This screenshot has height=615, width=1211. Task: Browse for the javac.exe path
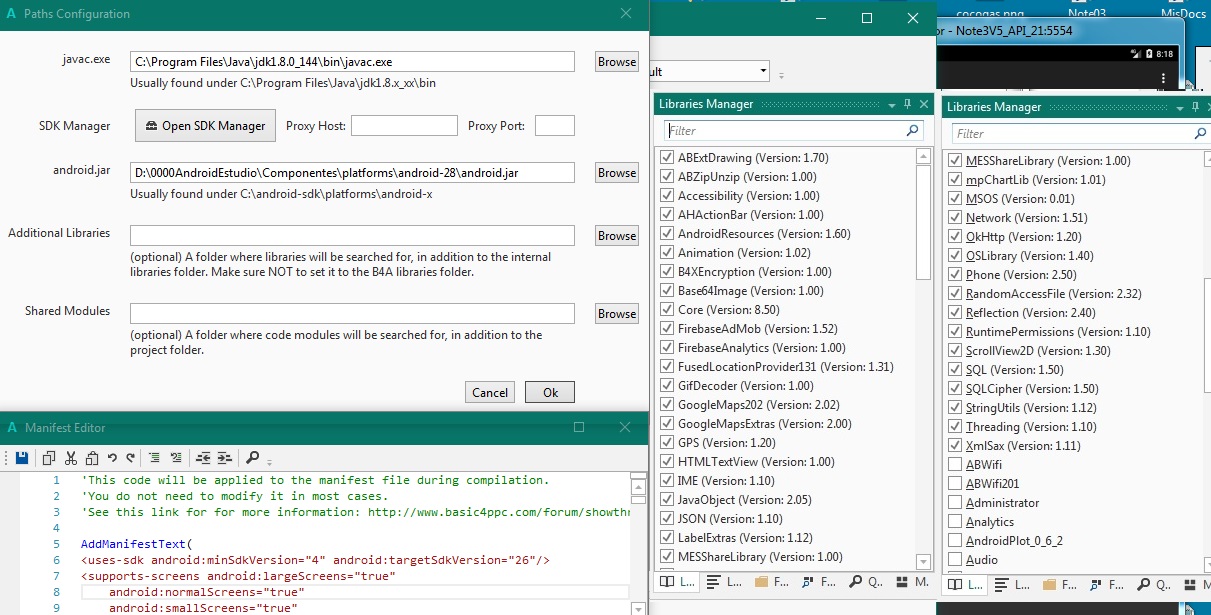(615, 61)
